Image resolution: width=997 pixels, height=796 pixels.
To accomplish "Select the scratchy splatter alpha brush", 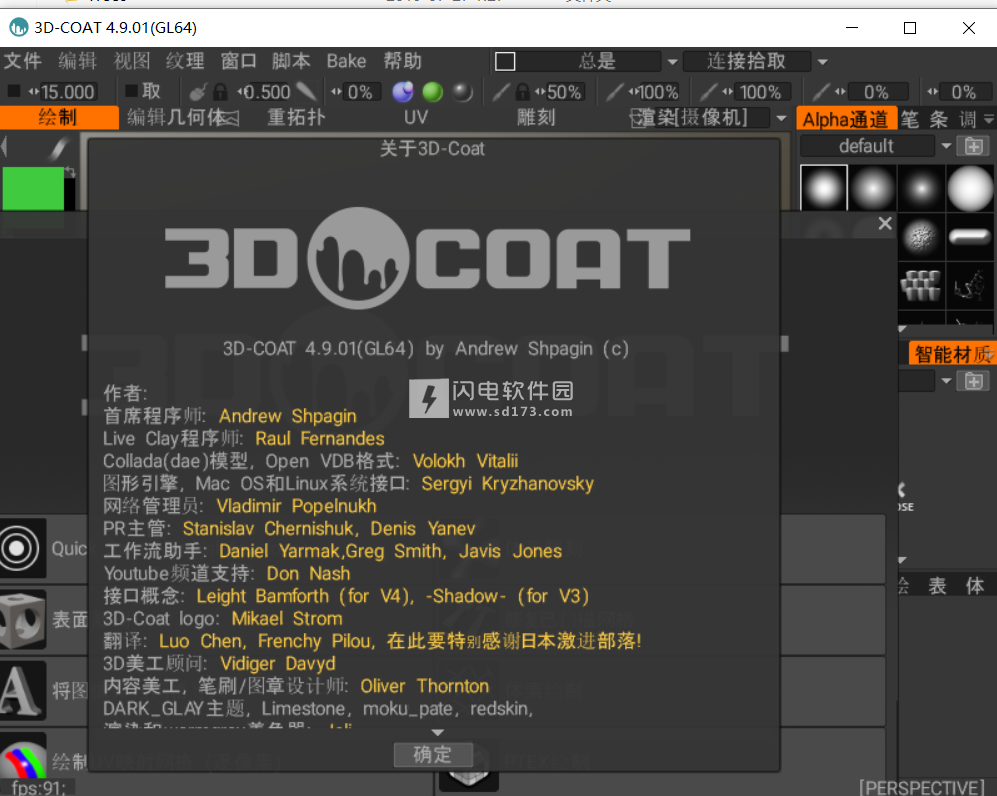I will click(970, 285).
